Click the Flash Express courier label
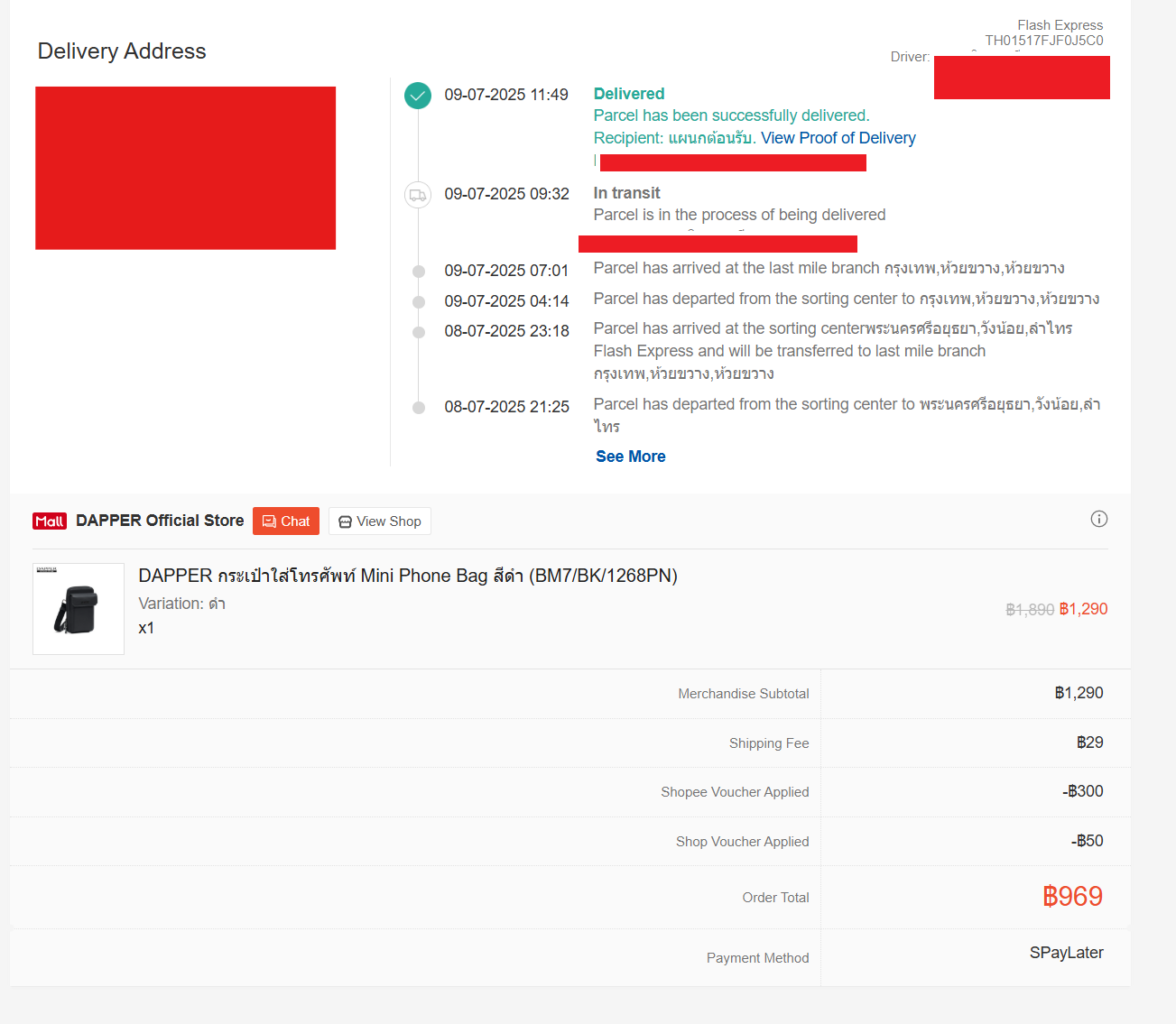The image size is (1176, 1024). tap(1060, 25)
